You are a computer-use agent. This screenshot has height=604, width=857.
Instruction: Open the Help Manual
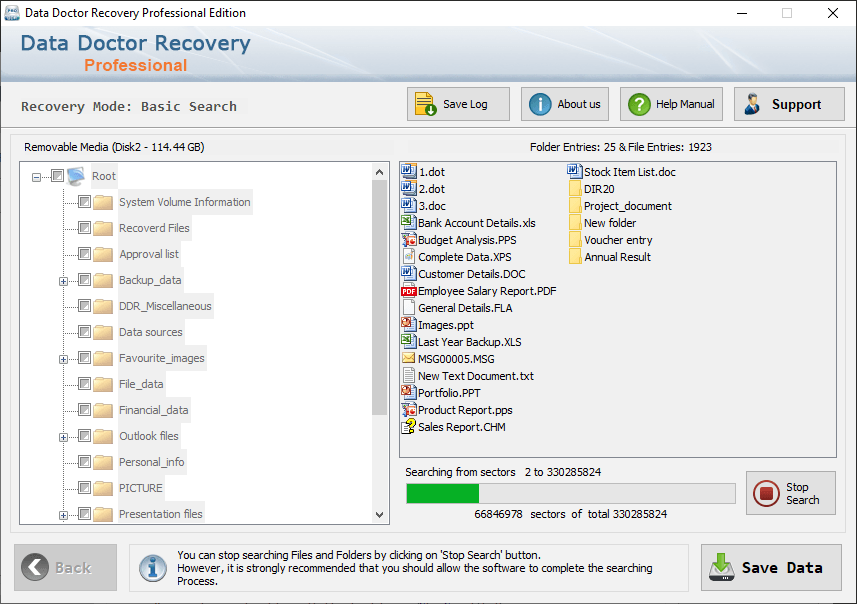[671, 104]
